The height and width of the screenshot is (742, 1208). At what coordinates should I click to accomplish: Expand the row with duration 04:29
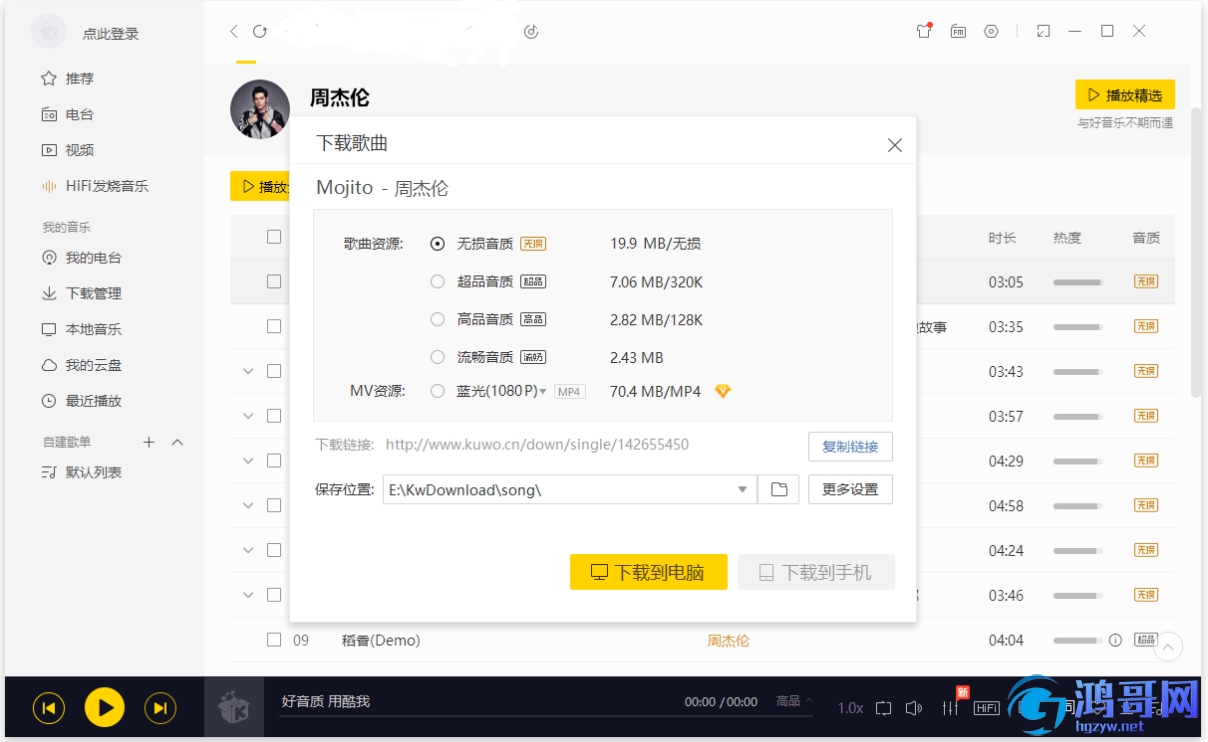(248, 461)
